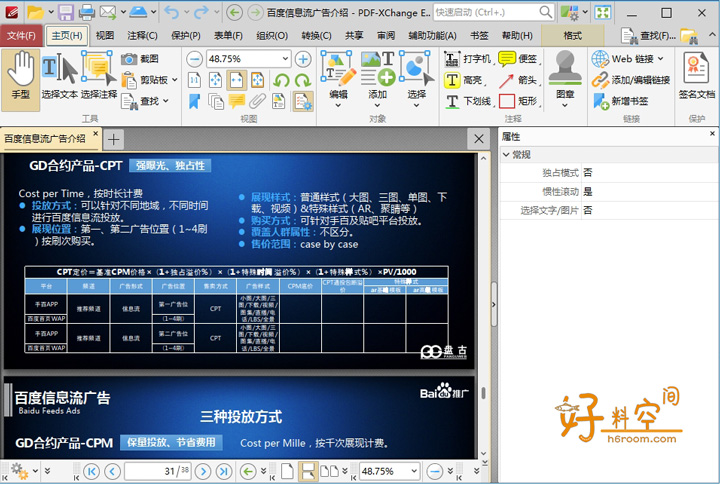Show the bookmarks pane icon
This screenshot has height=484, width=720.
tap(194, 101)
